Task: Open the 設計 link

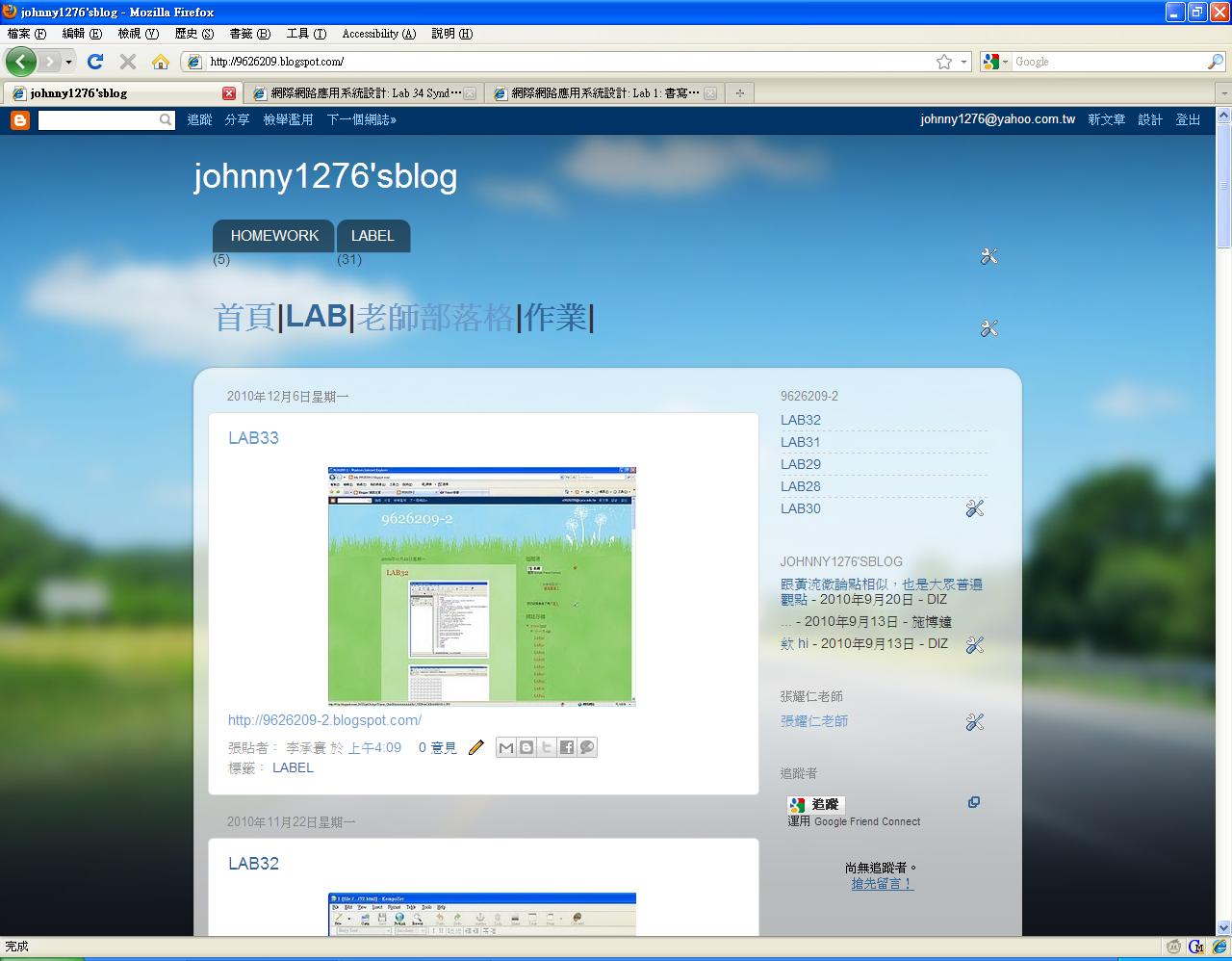Action: point(1150,120)
